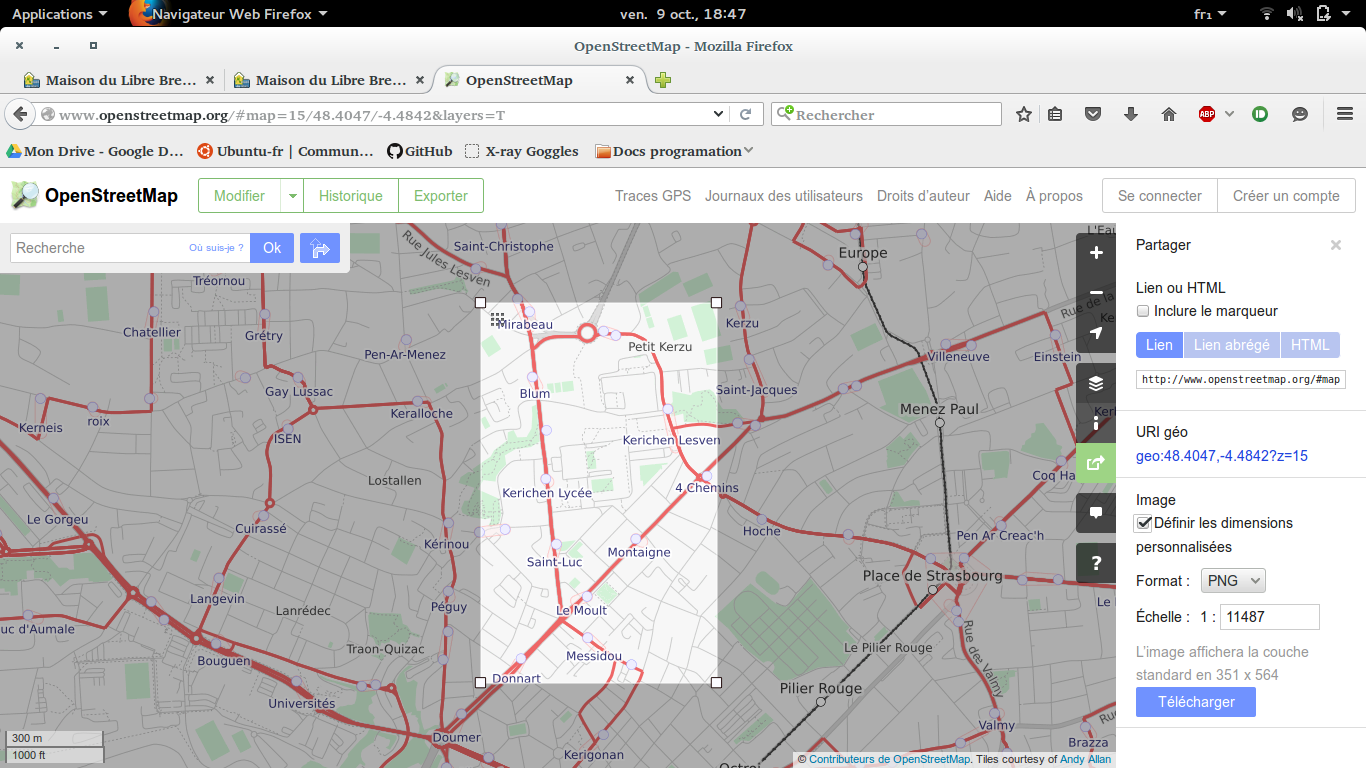
Task: Open the geo:48.4047,-4.4842?z=15 link
Action: [1222, 456]
